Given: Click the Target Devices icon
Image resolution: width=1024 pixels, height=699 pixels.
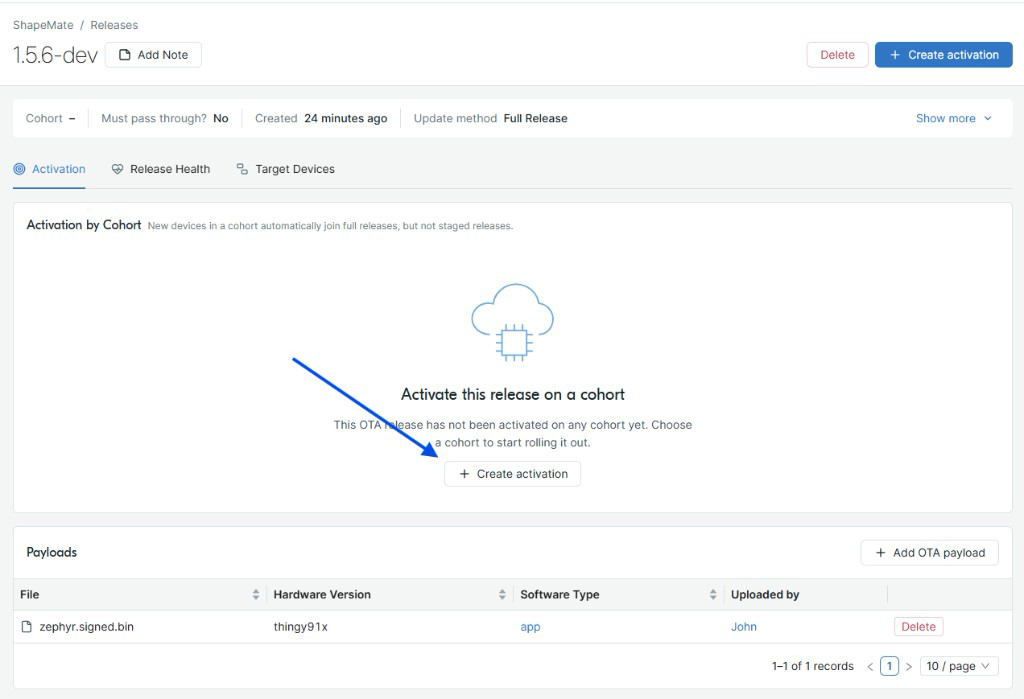Looking at the screenshot, I should point(242,169).
